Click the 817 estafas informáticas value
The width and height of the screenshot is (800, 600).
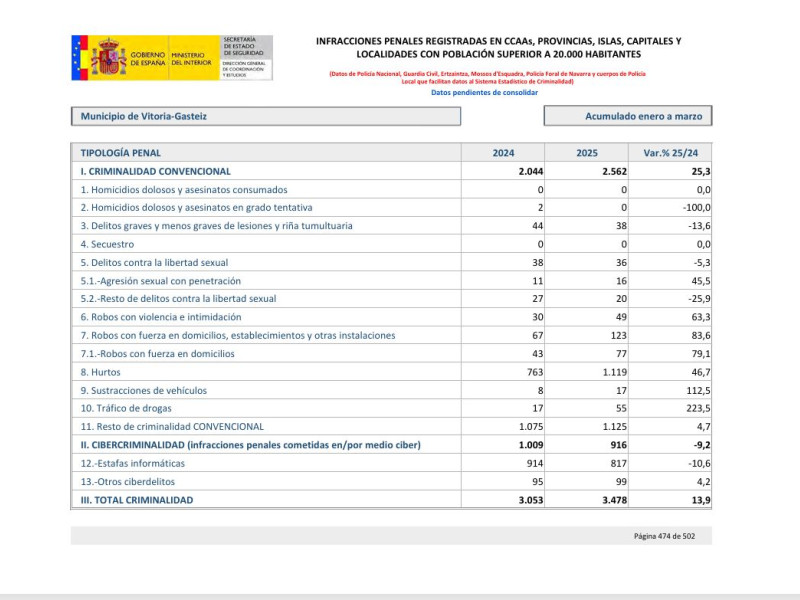618,464
